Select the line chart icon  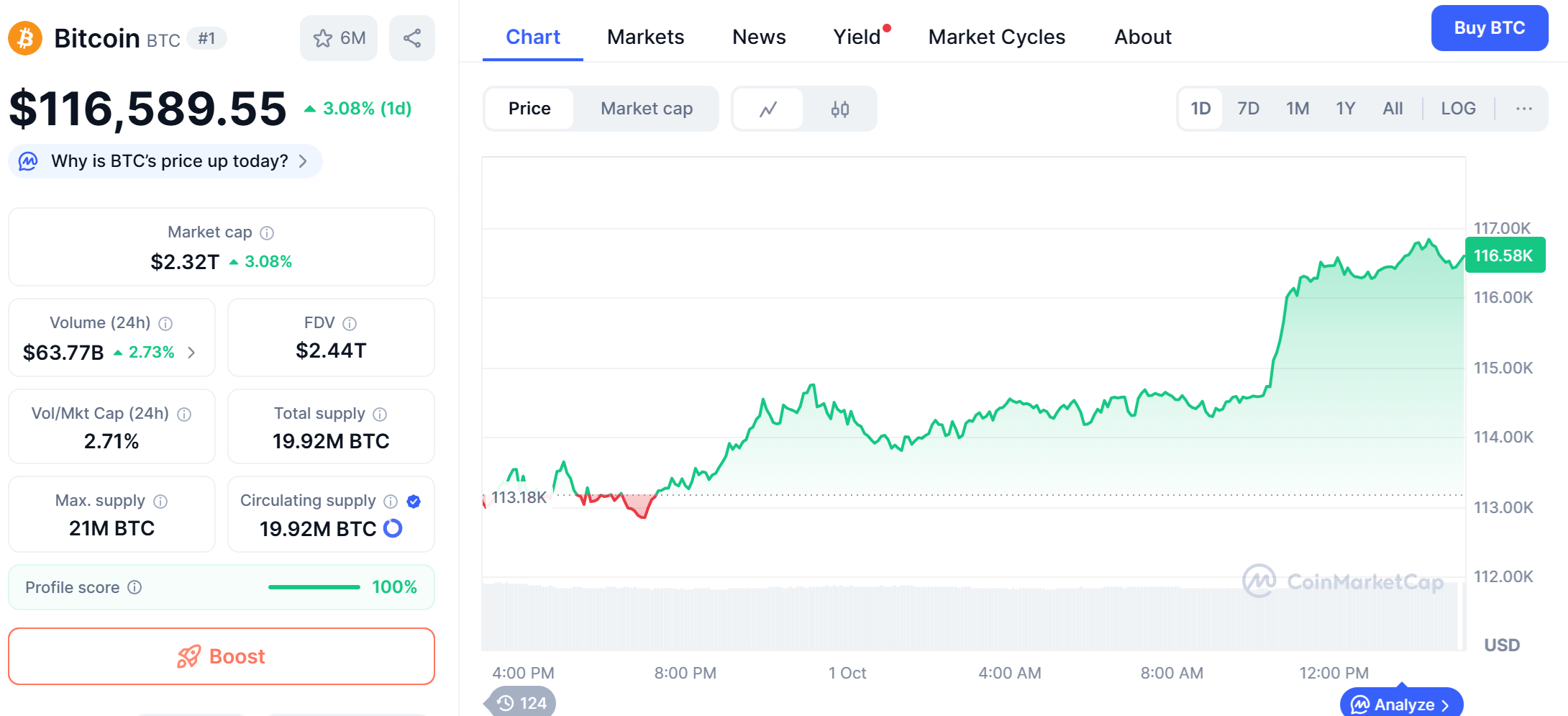[x=768, y=109]
